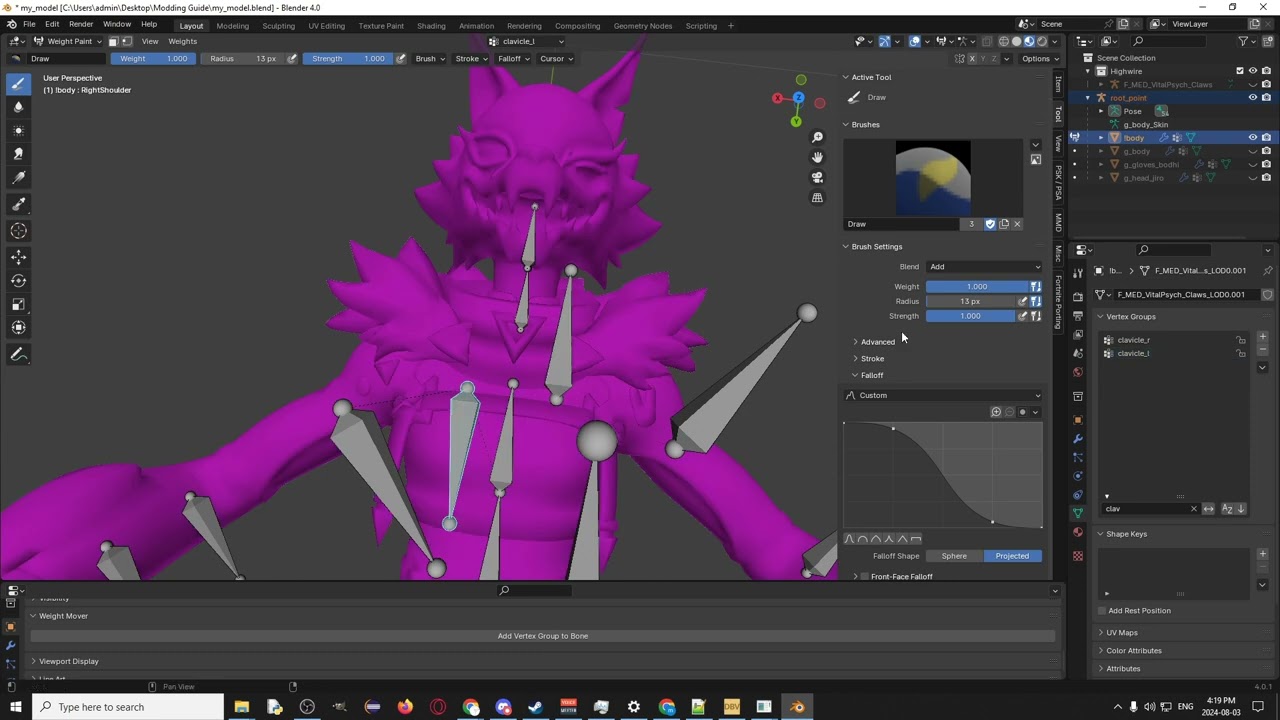Switch to the Geometry Nodes workspace tab
The width and height of the screenshot is (1280, 720).
point(643,25)
